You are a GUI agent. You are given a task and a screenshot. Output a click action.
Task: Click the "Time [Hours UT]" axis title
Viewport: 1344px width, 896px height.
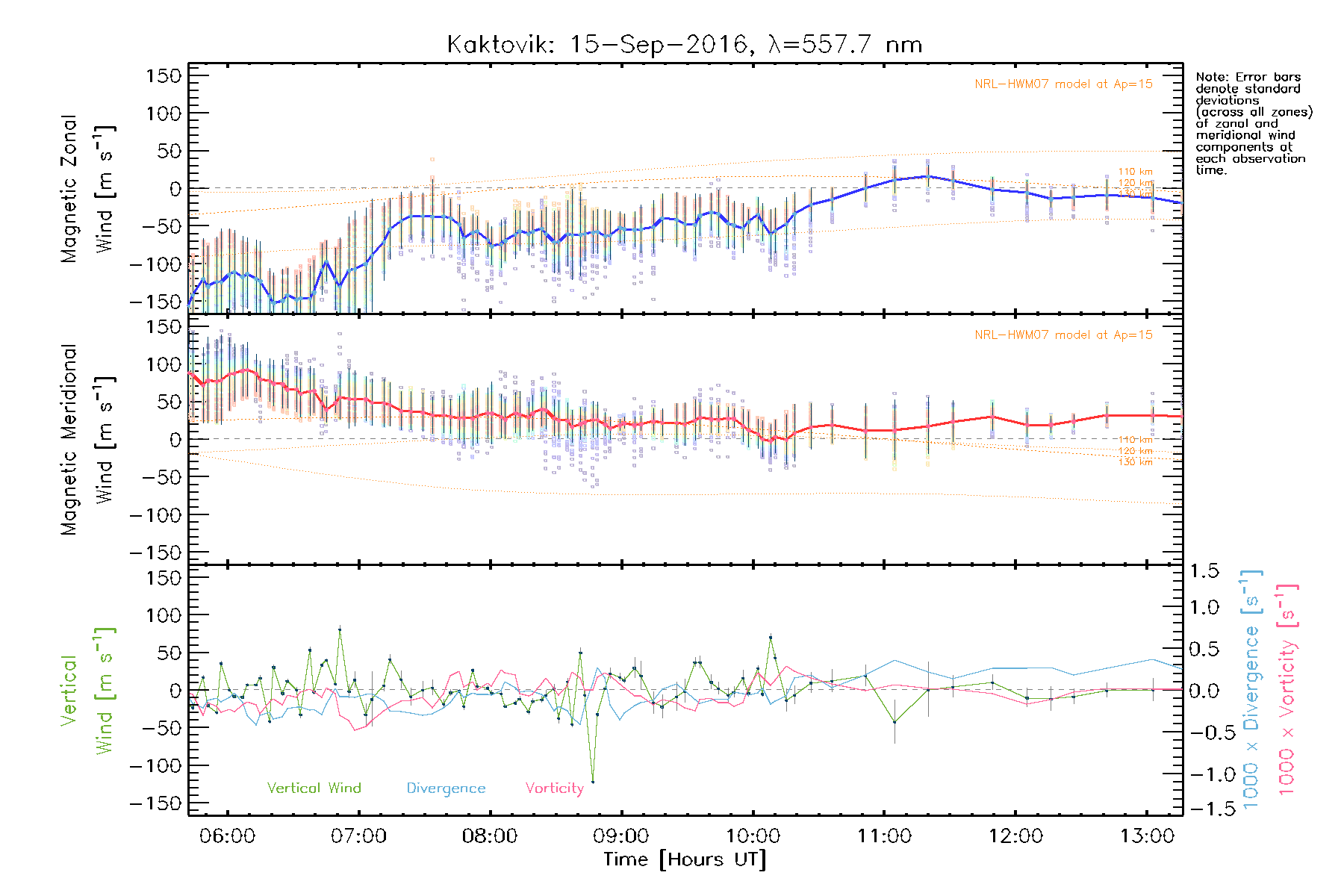point(685,859)
